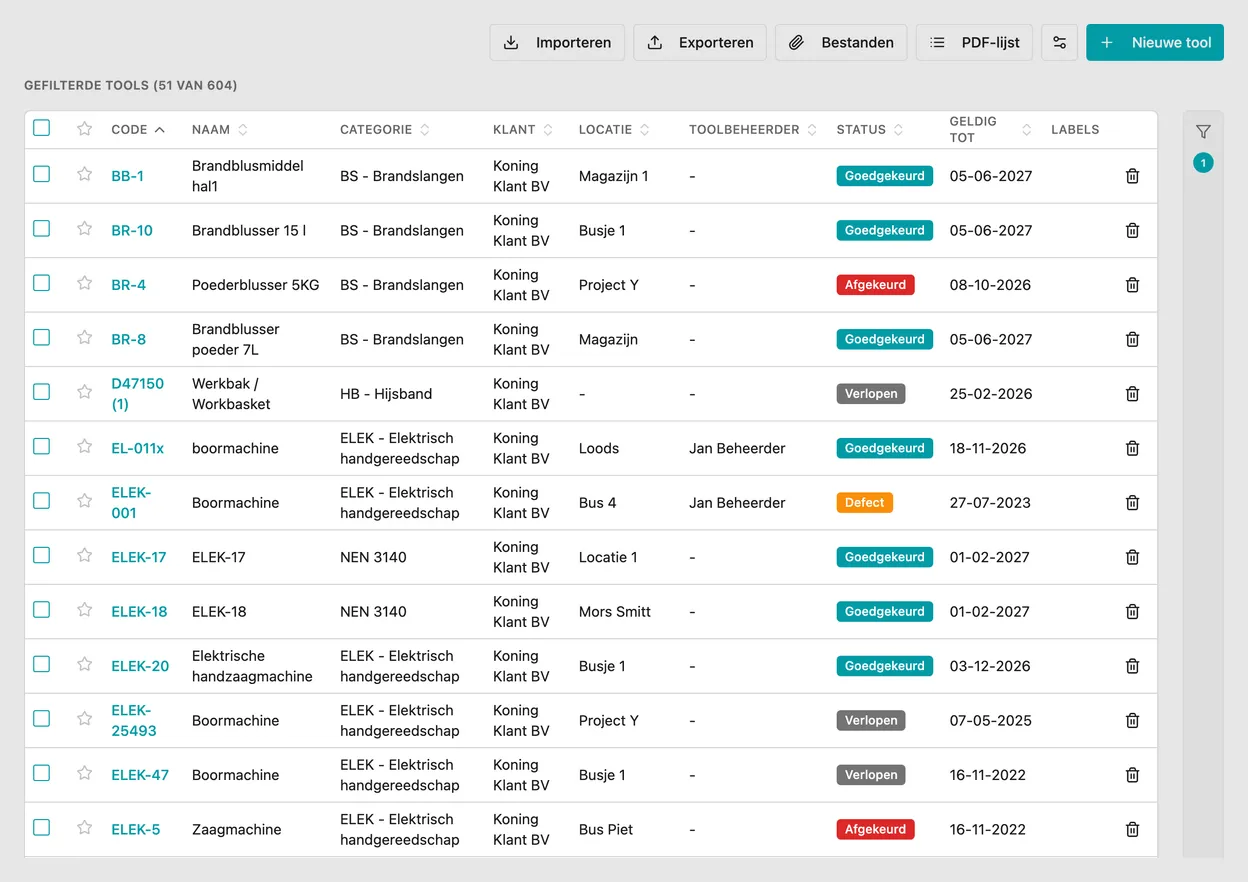Select ELEK-5 row checkbox
Image resolution: width=1248 pixels, height=882 pixels.
tap(41, 827)
